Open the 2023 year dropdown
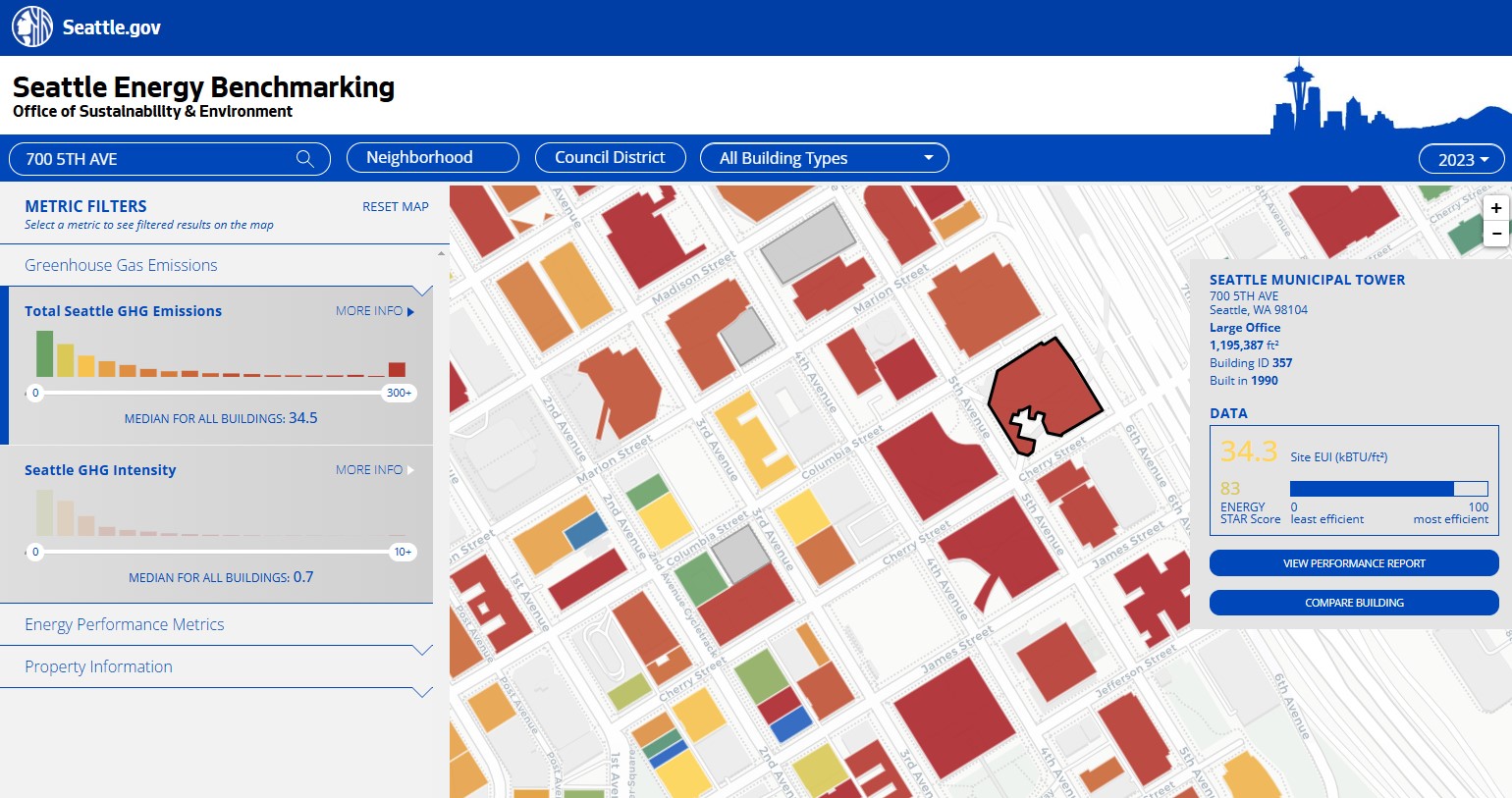Image resolution: width=1512 pixels, height=798 pixels. pyautogui.click(x=1462, y=159)
